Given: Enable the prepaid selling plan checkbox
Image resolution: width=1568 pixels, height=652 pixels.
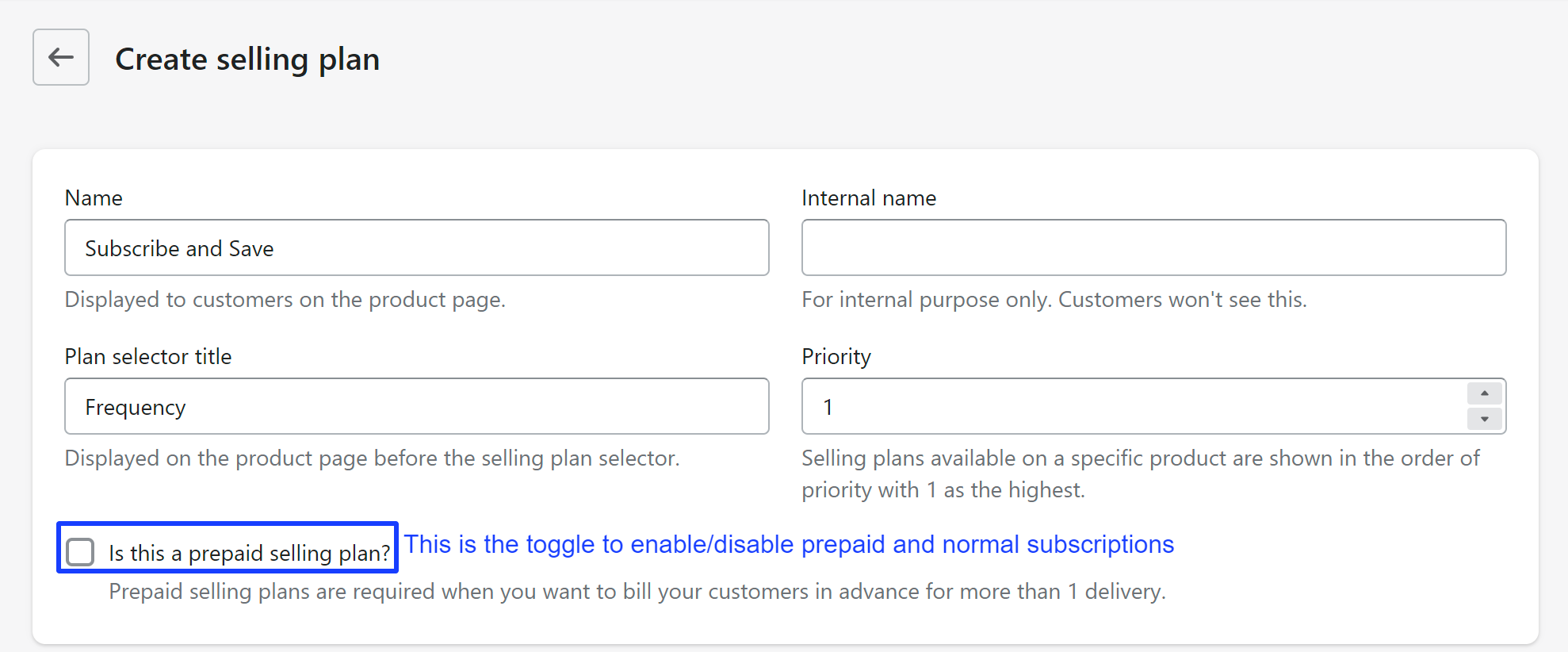Looking at the screenshot, I should click(x=80, y=552).
